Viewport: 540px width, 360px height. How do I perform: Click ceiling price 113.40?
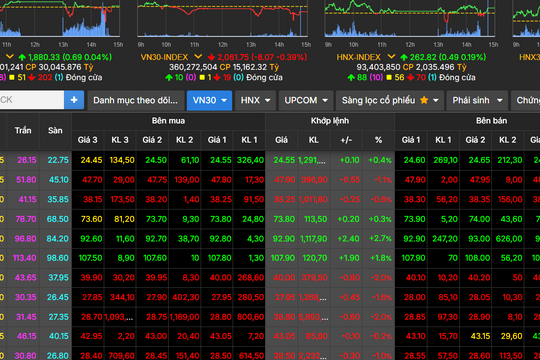click(24, 258)
